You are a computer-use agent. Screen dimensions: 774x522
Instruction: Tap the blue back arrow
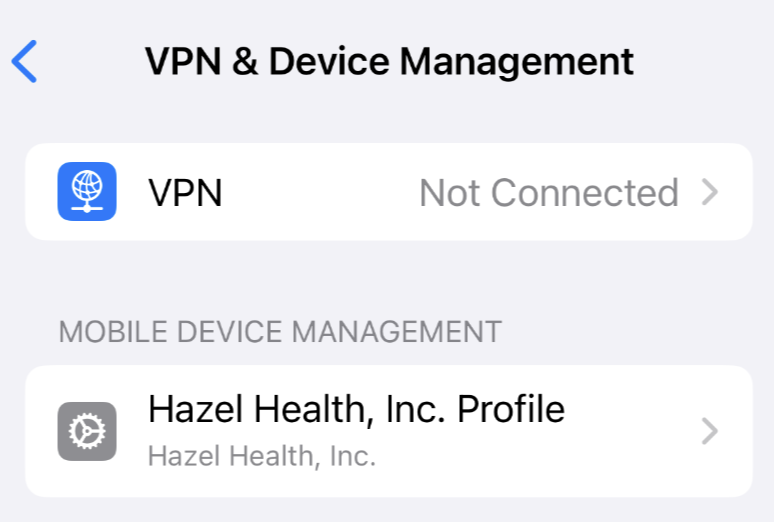(24, 62)
